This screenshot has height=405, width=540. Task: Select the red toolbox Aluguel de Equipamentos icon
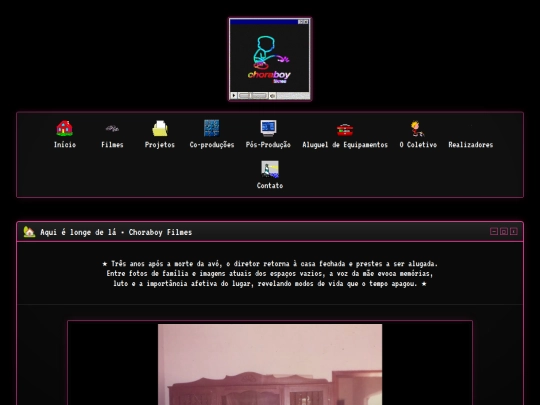point(345,129)
